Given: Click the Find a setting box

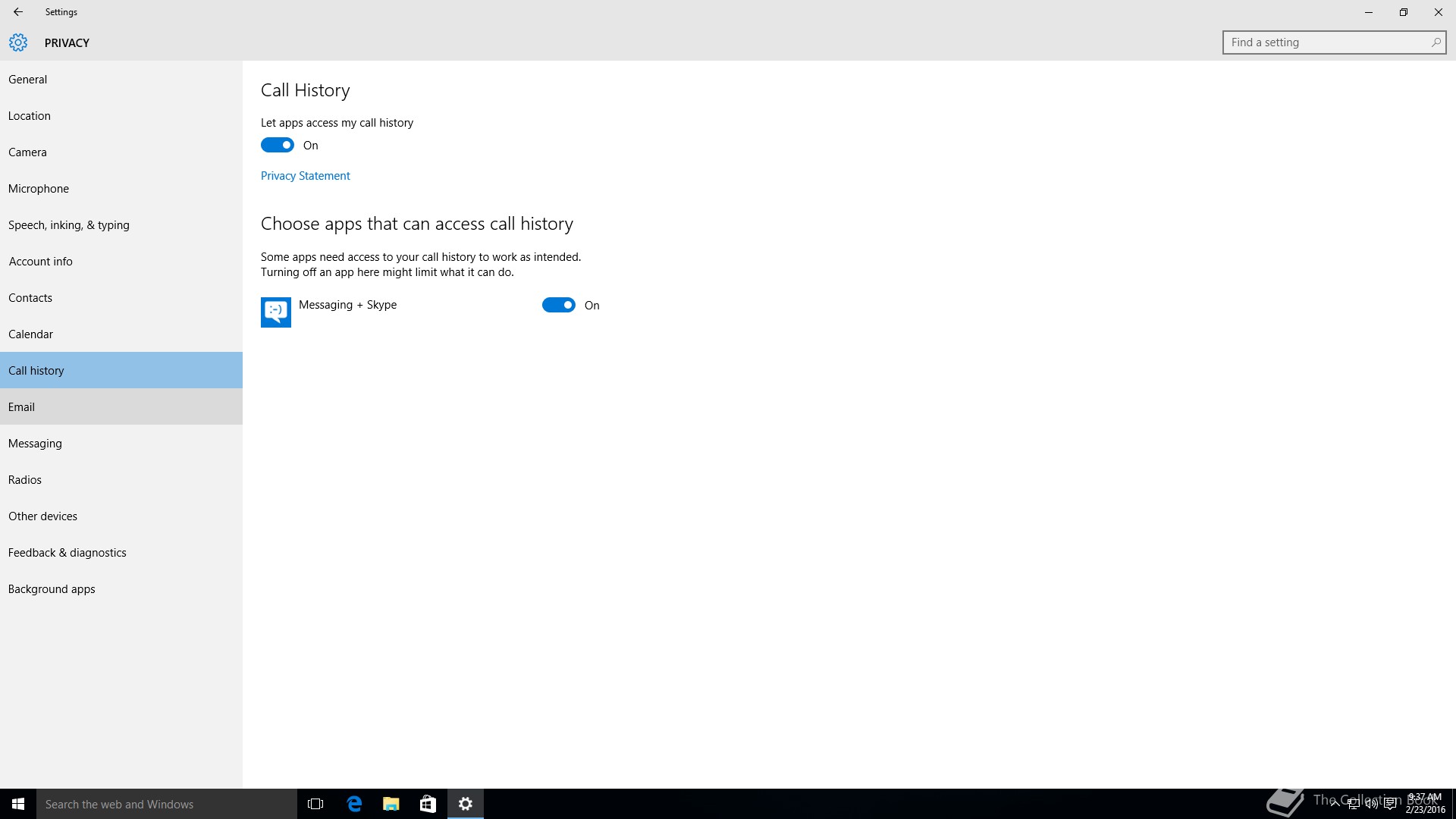Looking at the screenshot, I should click(1327, 42).
